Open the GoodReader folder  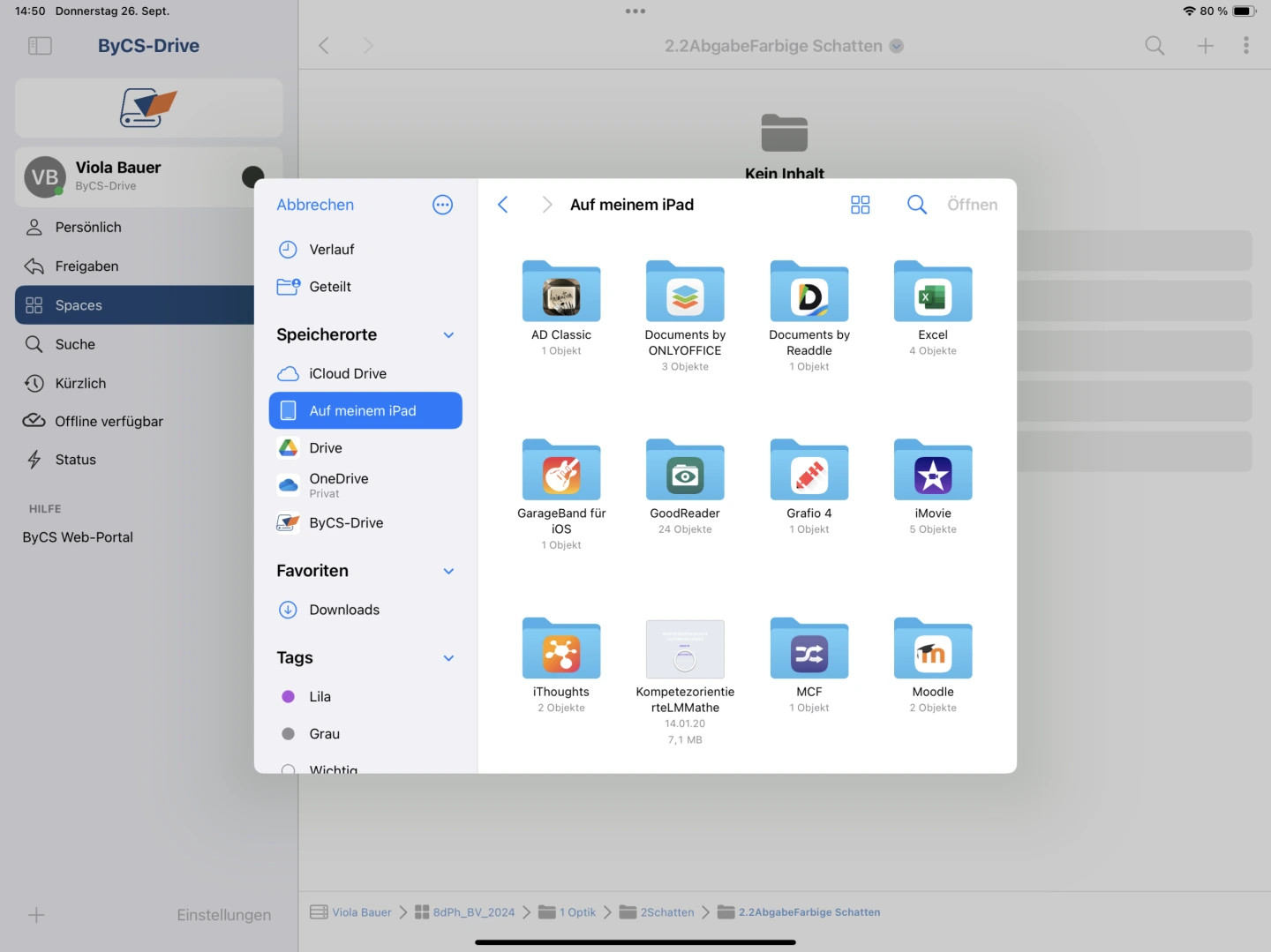tap(685, 470)
